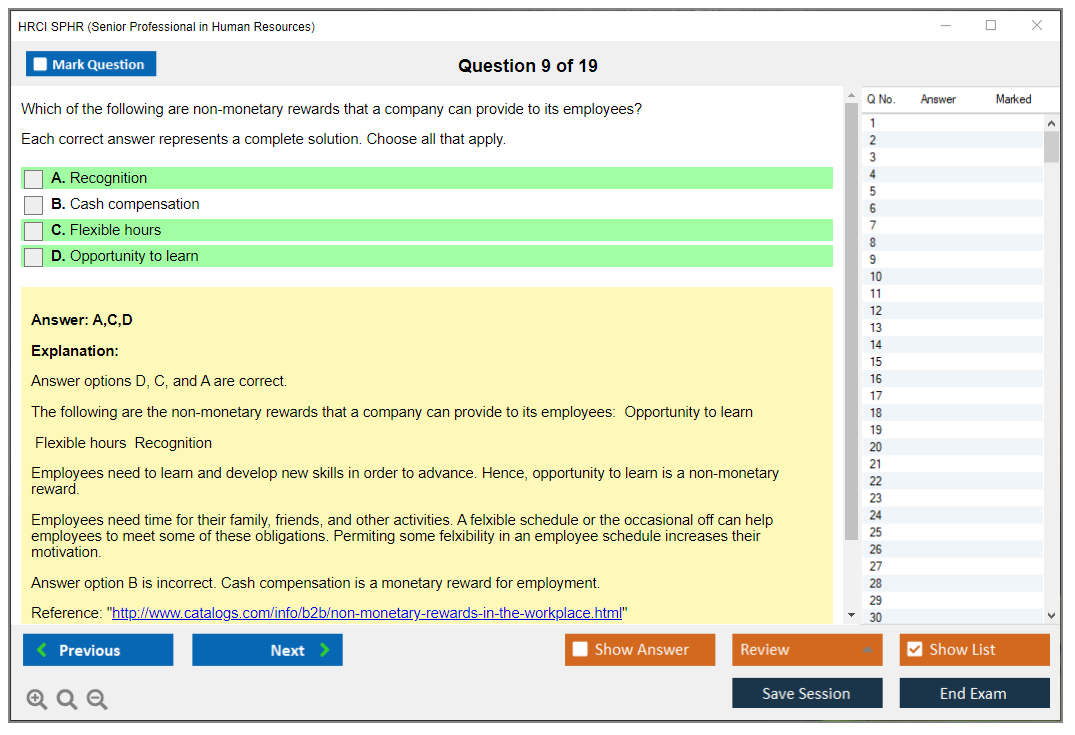Click the green left arrow on Previous
Image resolution: width=1075 pixels, height=735 pixels.
coord(42,650)
